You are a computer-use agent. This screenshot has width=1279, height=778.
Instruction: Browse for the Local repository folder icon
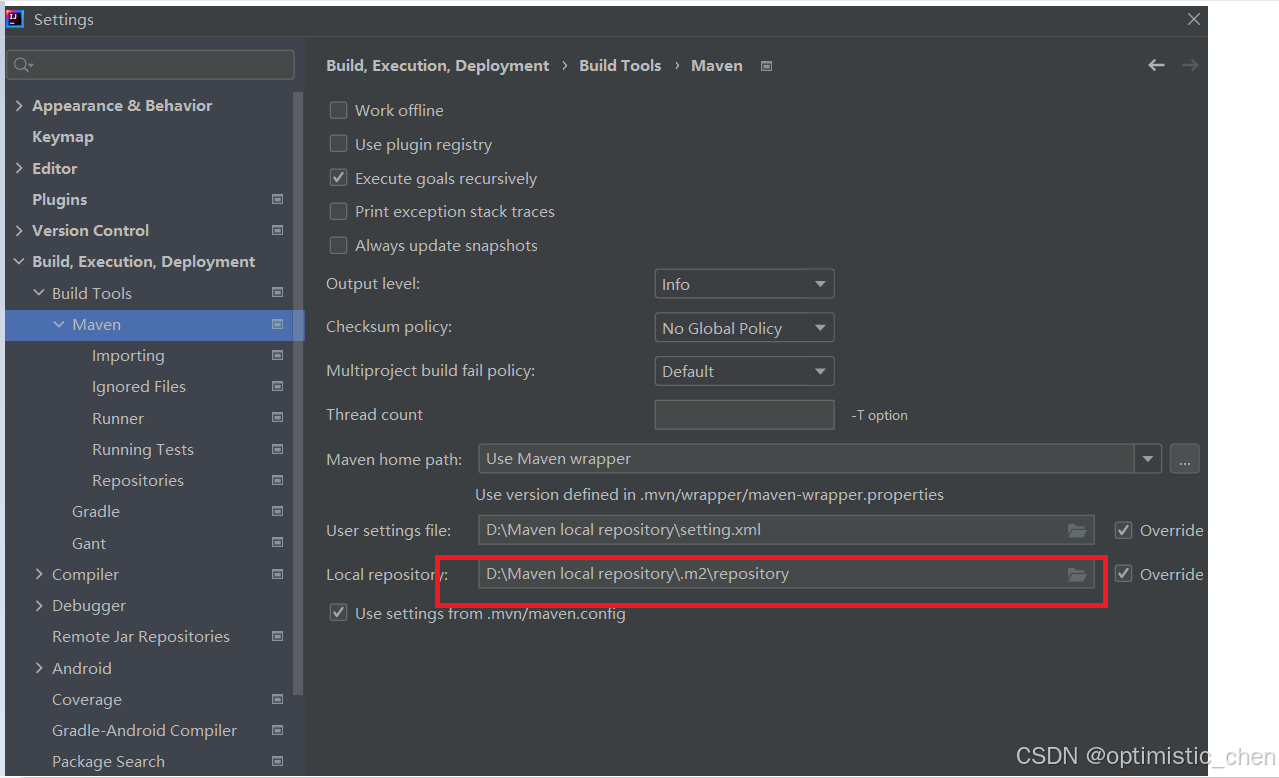tap(1077, 574)
